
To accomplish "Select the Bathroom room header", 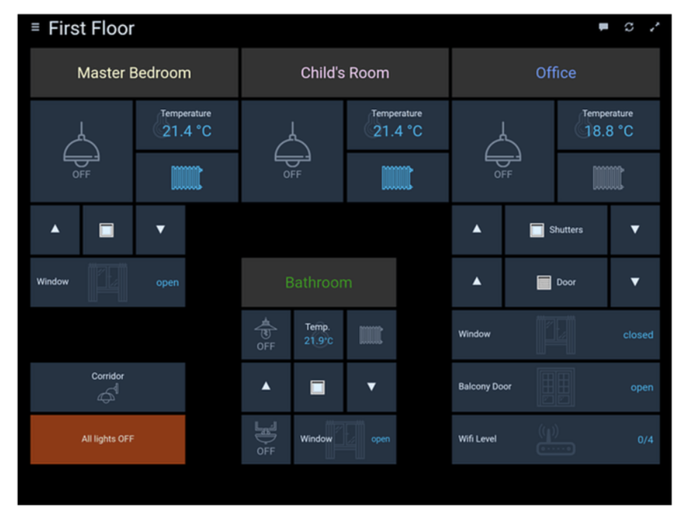I will click(x=318, y=282).
